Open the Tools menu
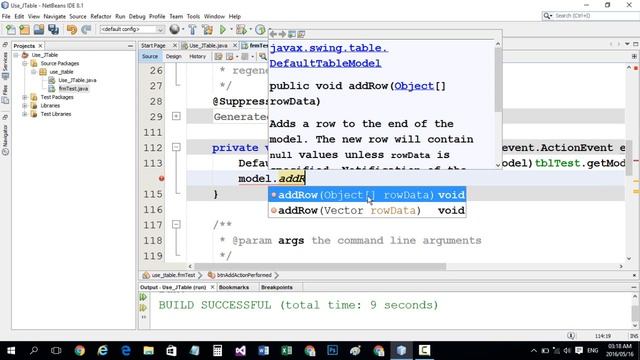The image size is (640, 360). point(193,16)
